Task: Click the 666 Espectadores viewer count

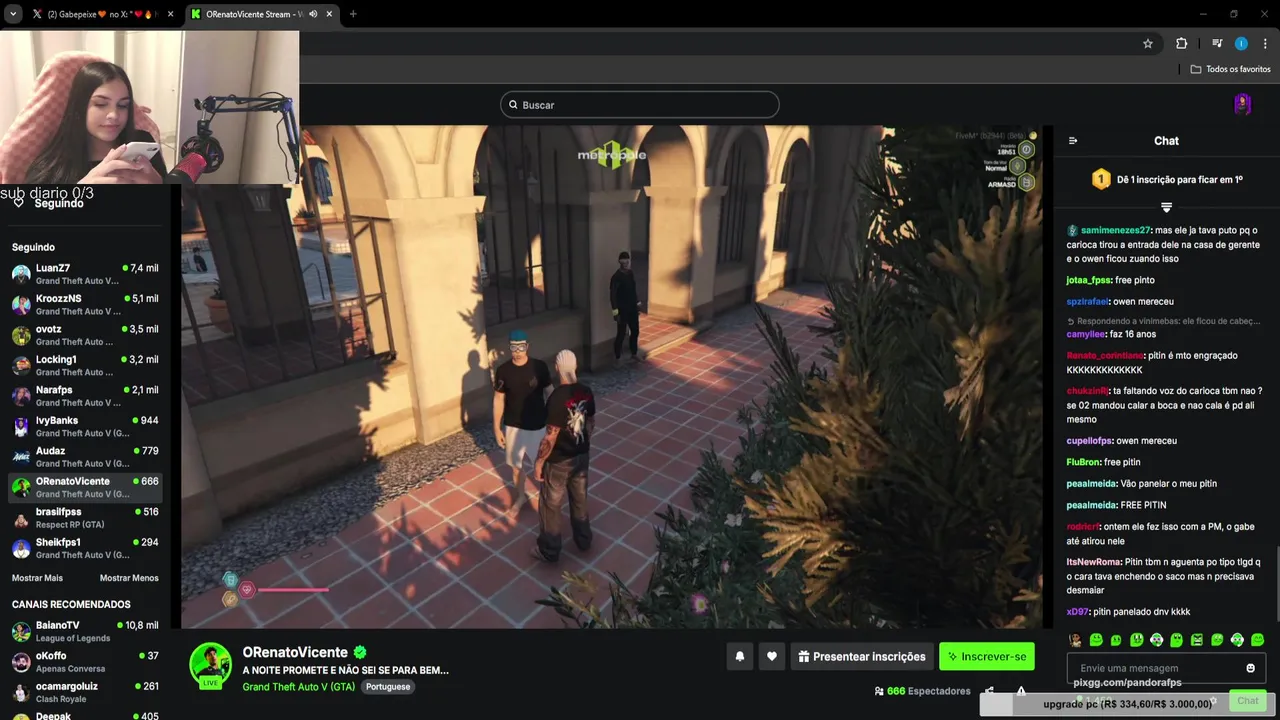Action: [922, 691]
